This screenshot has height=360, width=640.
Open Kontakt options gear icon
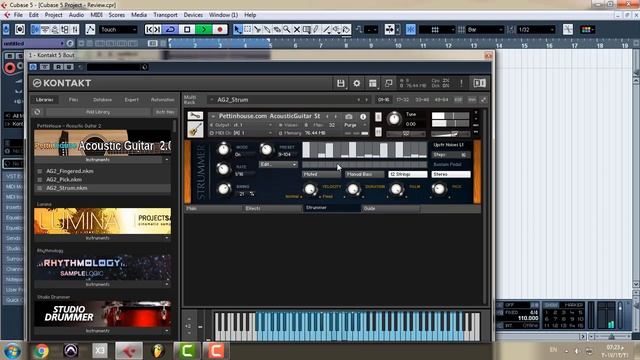356,83
